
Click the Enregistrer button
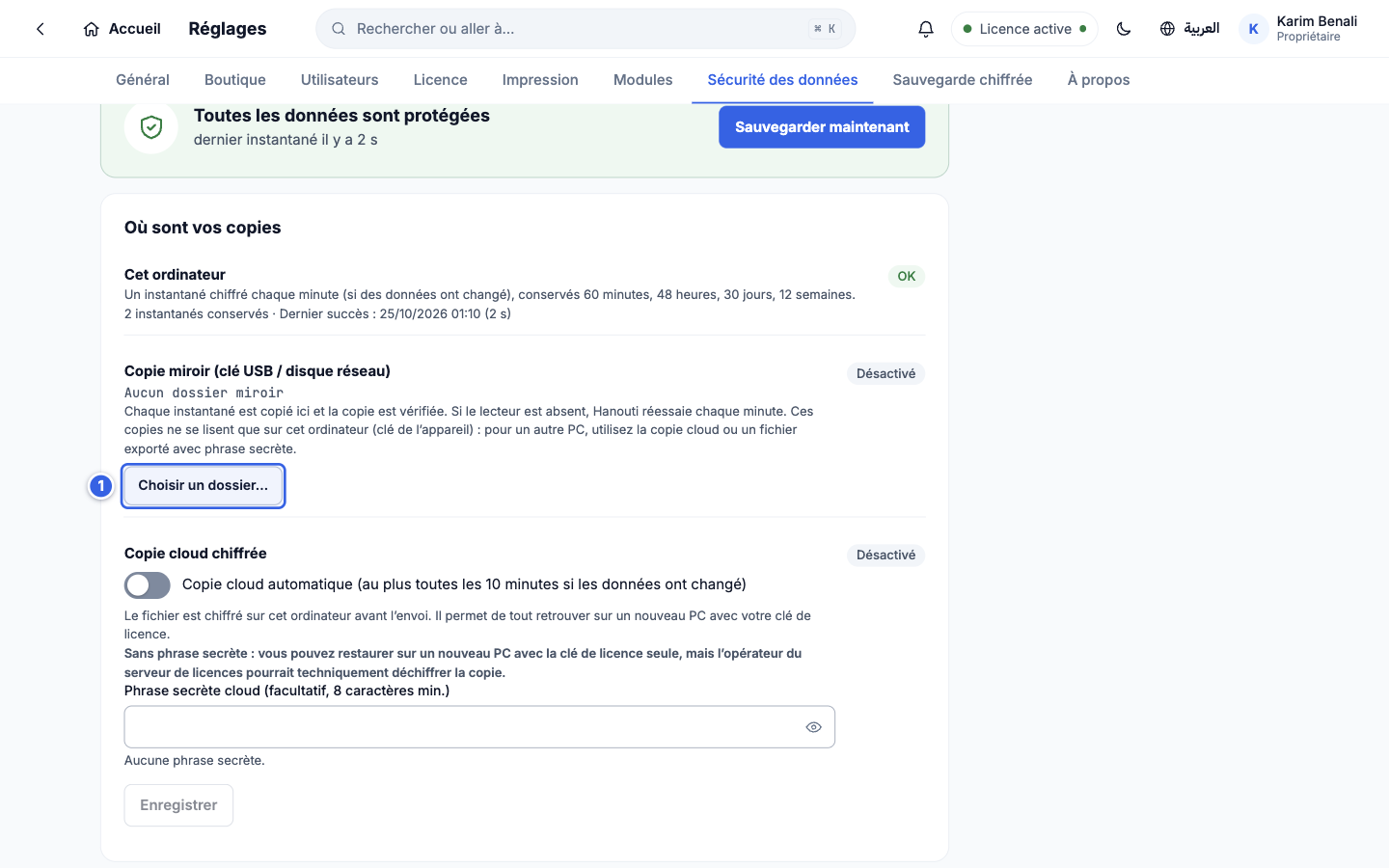(x=178, y=805)
